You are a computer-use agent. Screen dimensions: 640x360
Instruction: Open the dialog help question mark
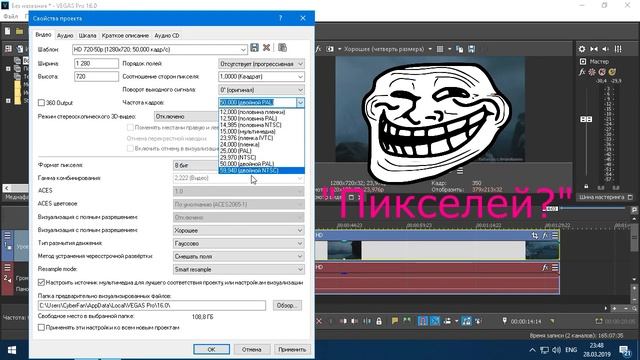tap(280, 18)
